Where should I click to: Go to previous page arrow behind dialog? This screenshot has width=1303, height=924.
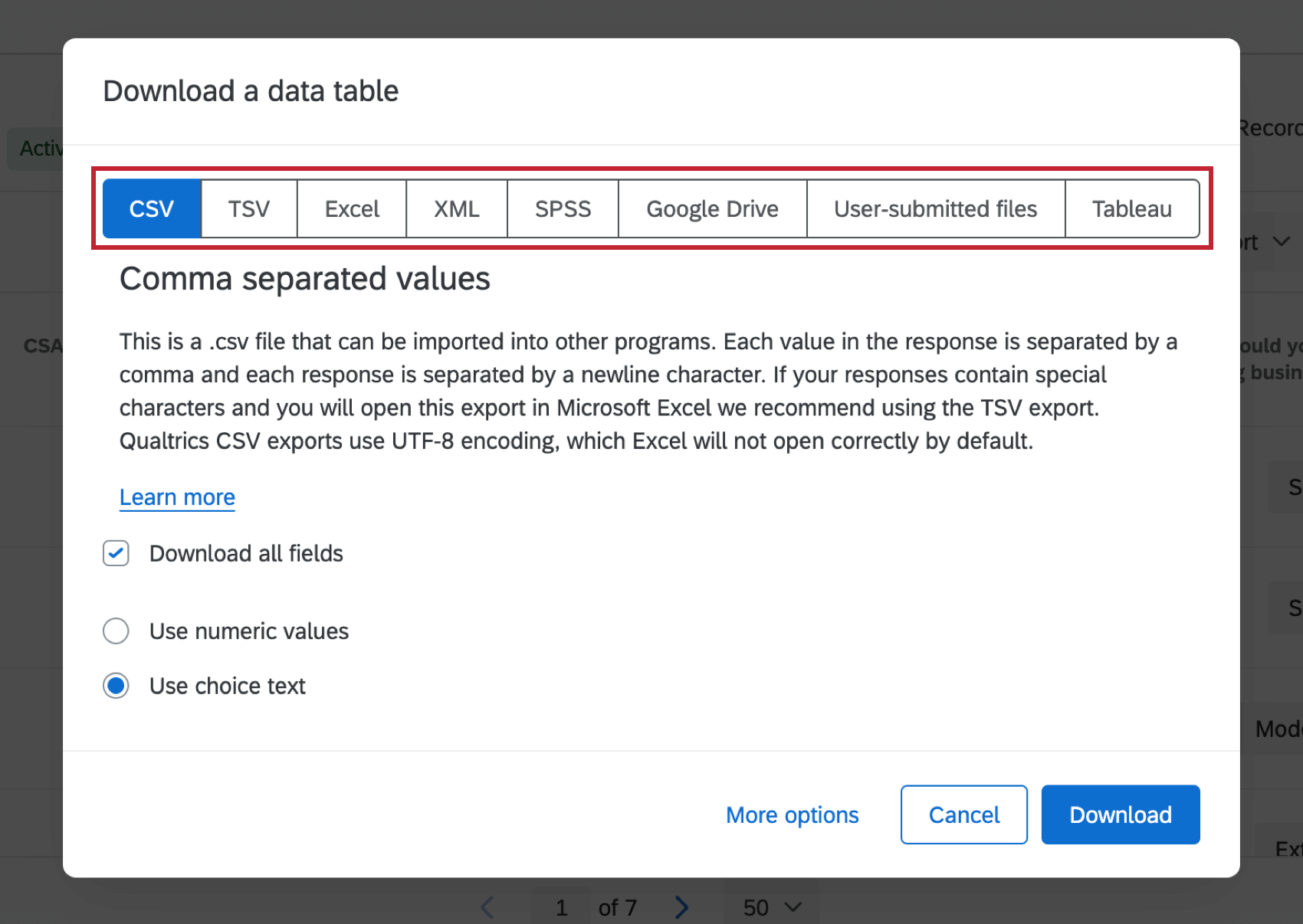click(487, 907)
